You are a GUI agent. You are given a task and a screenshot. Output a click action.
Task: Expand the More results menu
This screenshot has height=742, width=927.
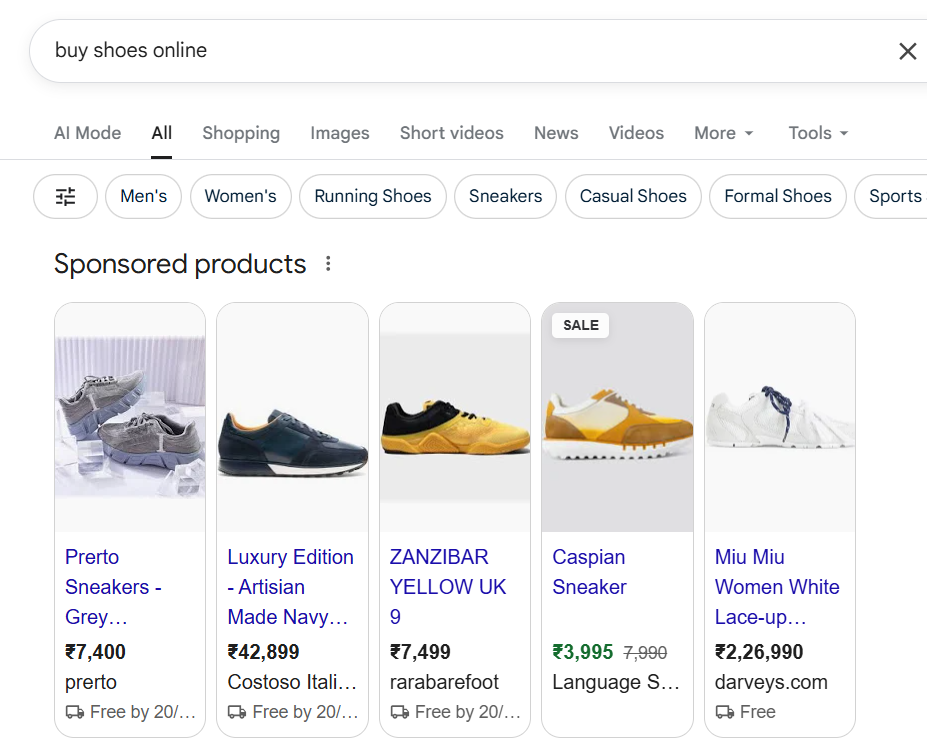(x=723, y=132)
